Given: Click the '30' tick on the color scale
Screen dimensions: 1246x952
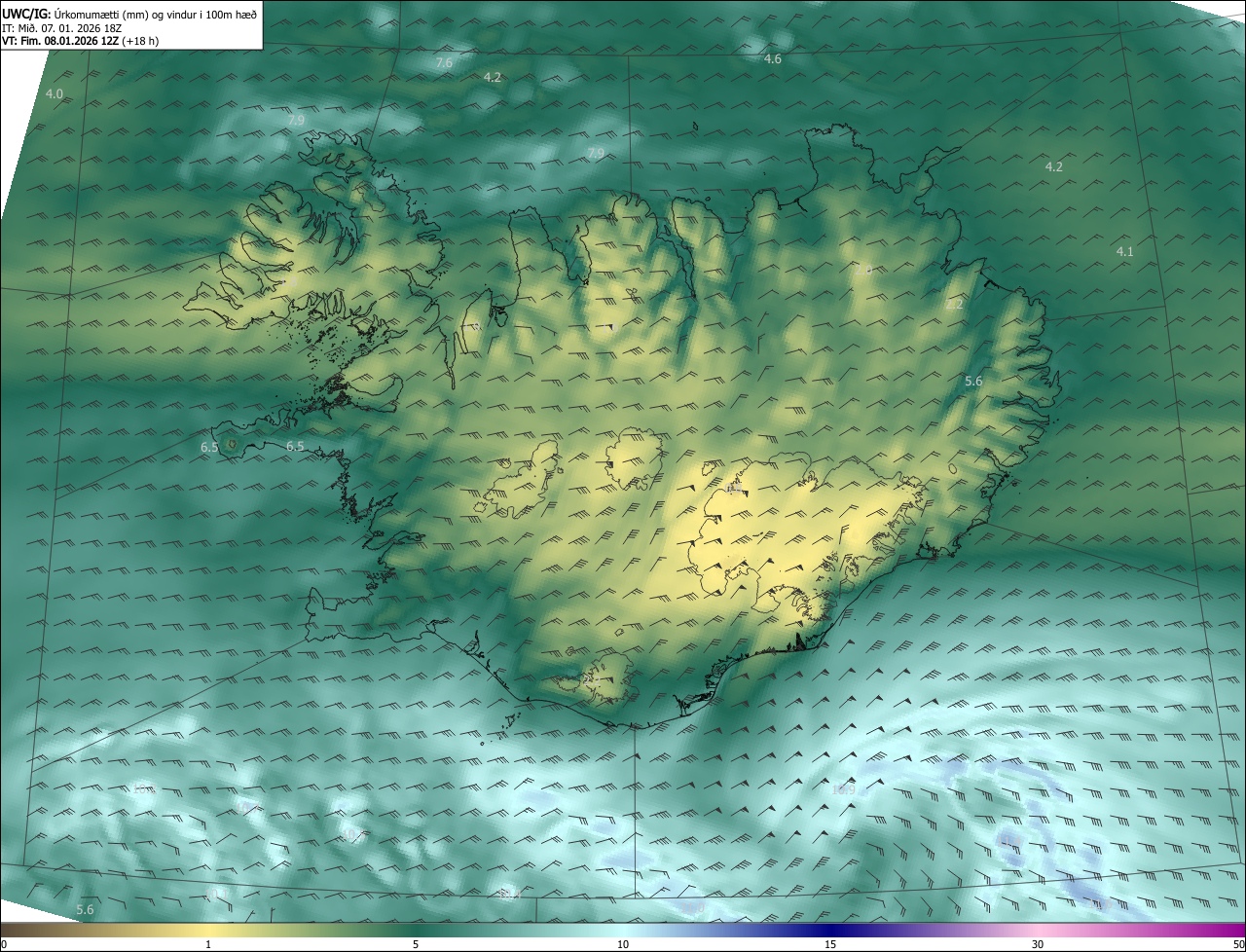Looking at the screenshot, I should [1038, 944].
